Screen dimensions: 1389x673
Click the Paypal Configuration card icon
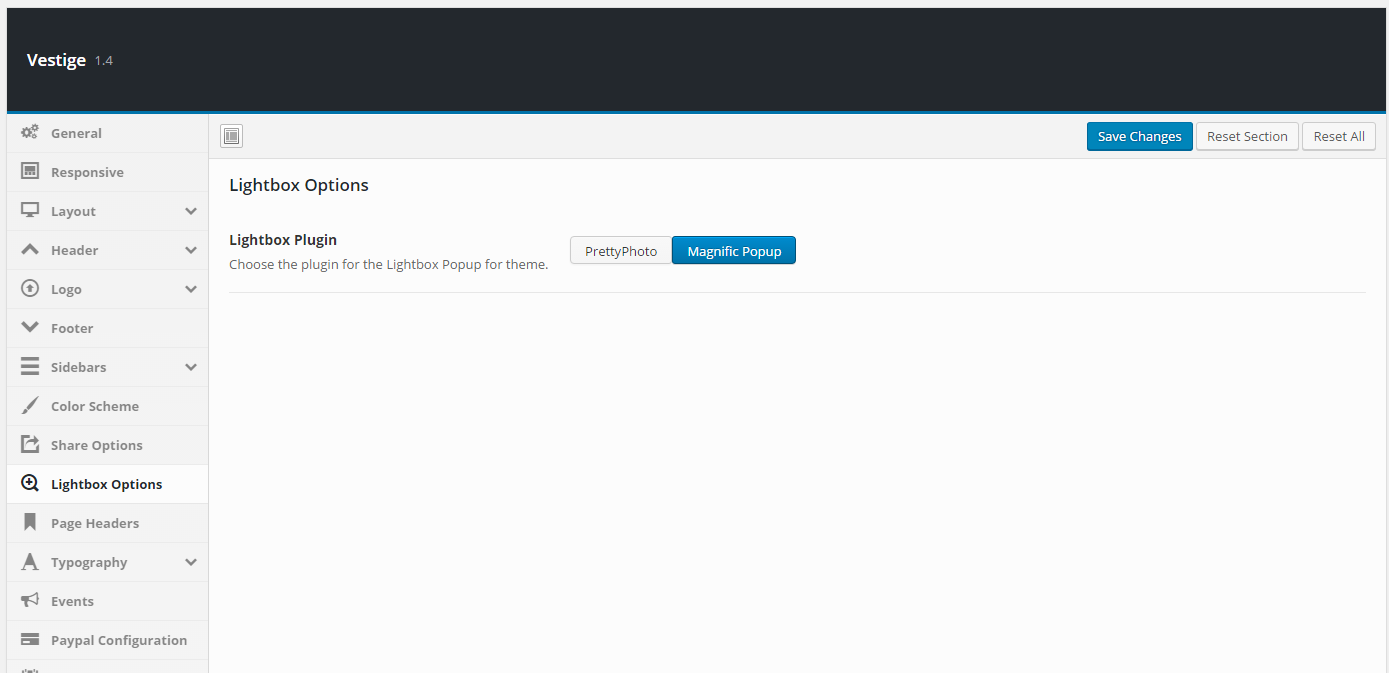pyautogui.click(x=30, y=639)
